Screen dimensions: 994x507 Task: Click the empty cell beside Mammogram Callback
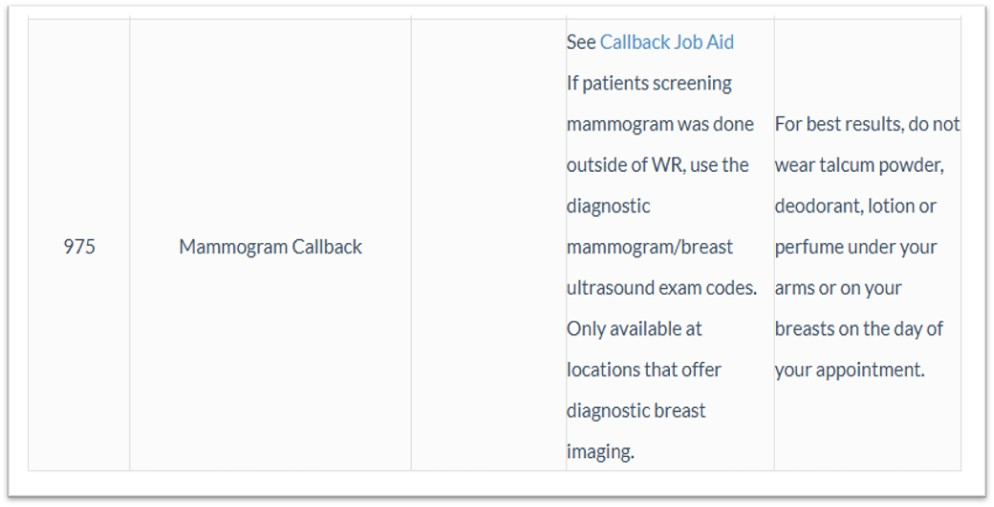coord(488,246)
